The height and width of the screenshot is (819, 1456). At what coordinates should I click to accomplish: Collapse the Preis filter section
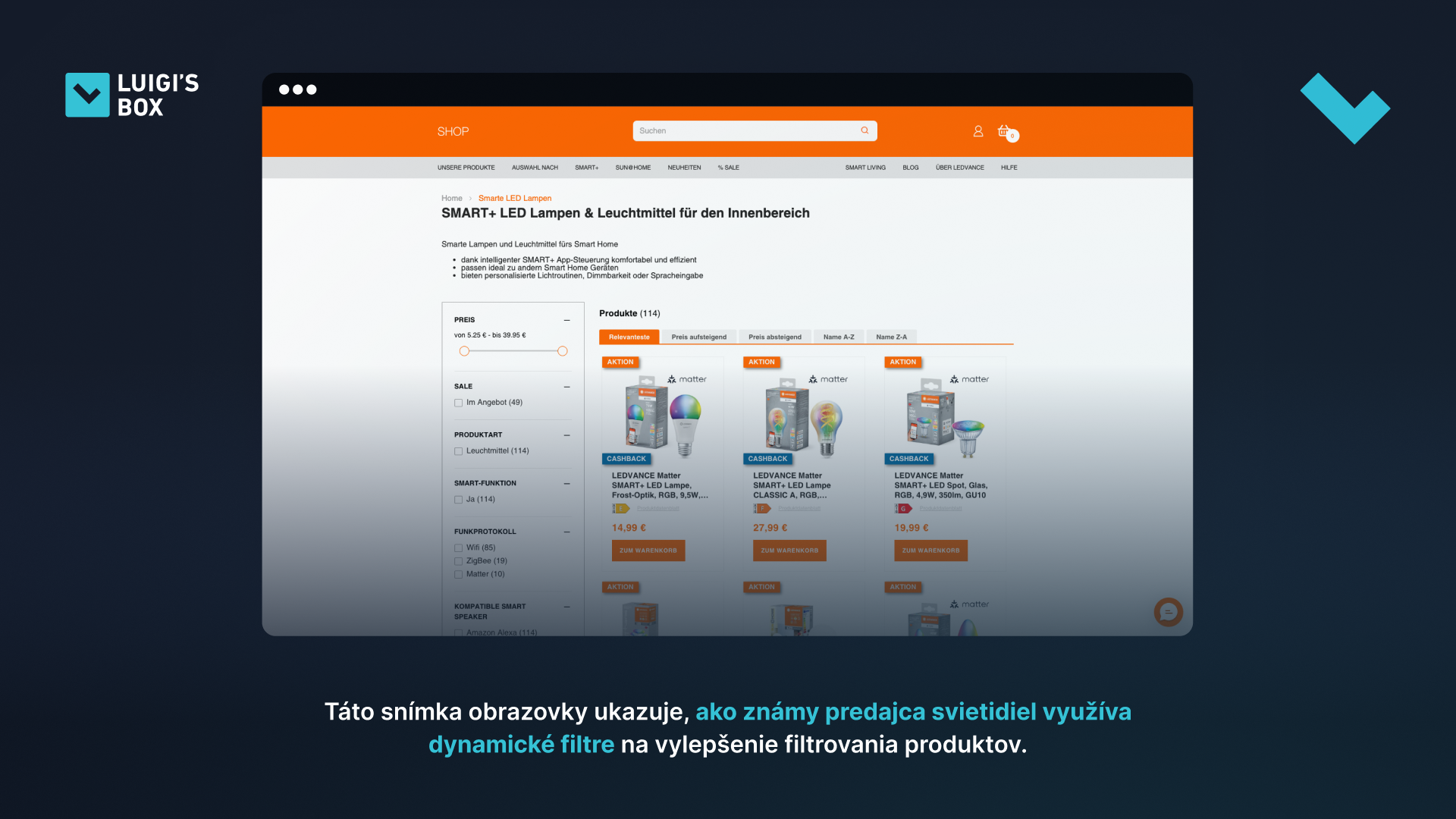pos(566,320)
